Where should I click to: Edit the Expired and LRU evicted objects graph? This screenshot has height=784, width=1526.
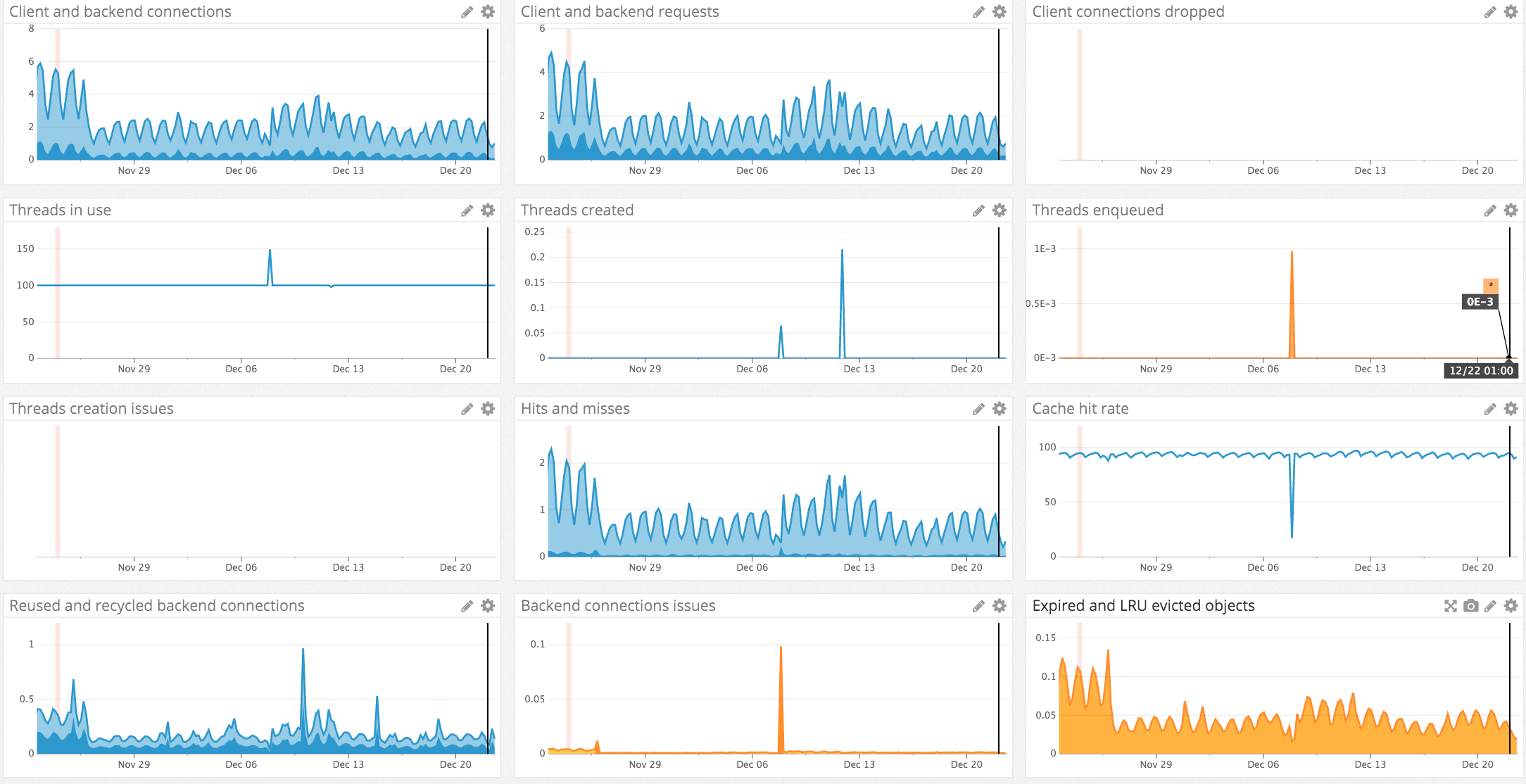[x=1490, y=606]
